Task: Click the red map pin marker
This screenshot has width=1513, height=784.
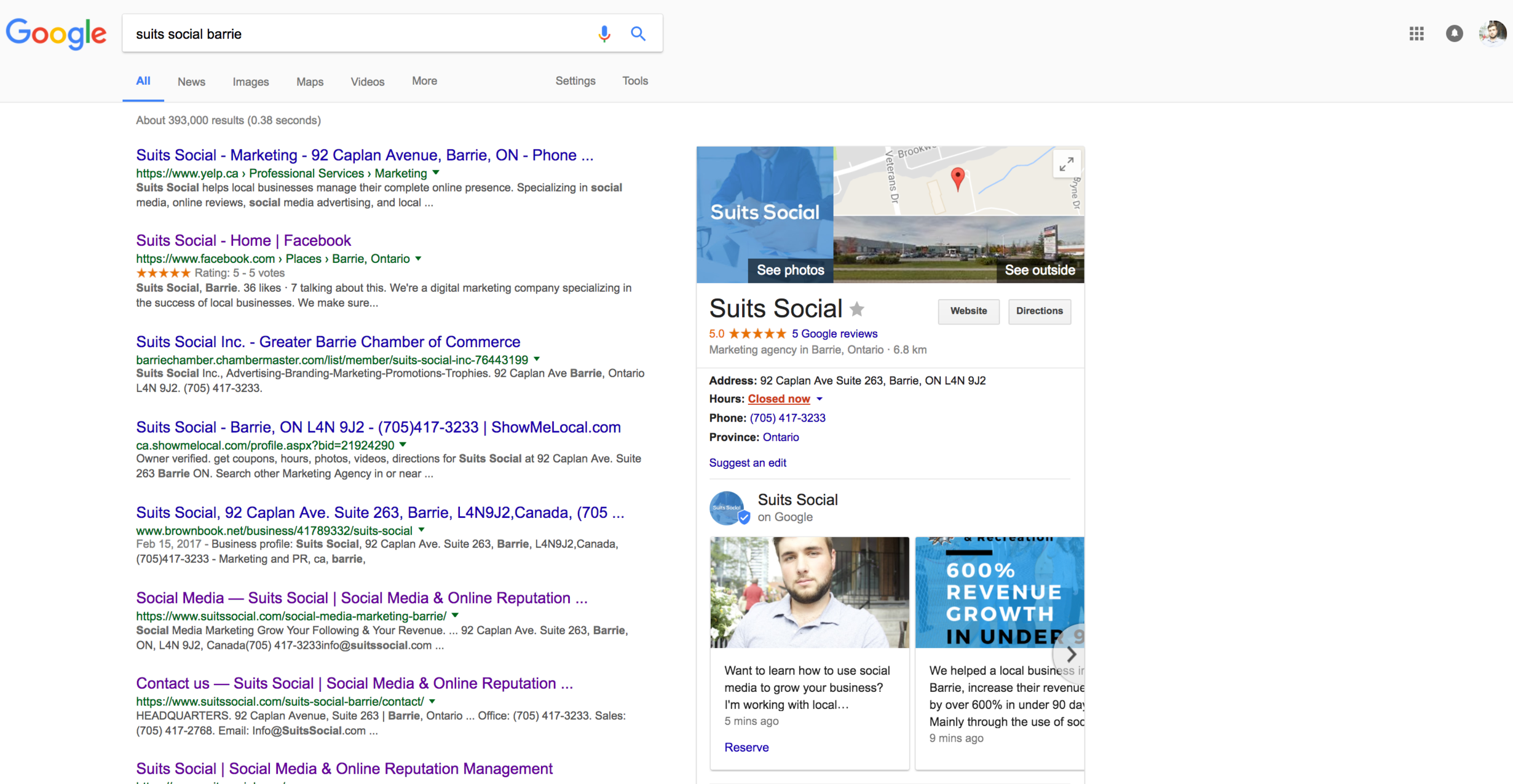Action: point(957,179)
